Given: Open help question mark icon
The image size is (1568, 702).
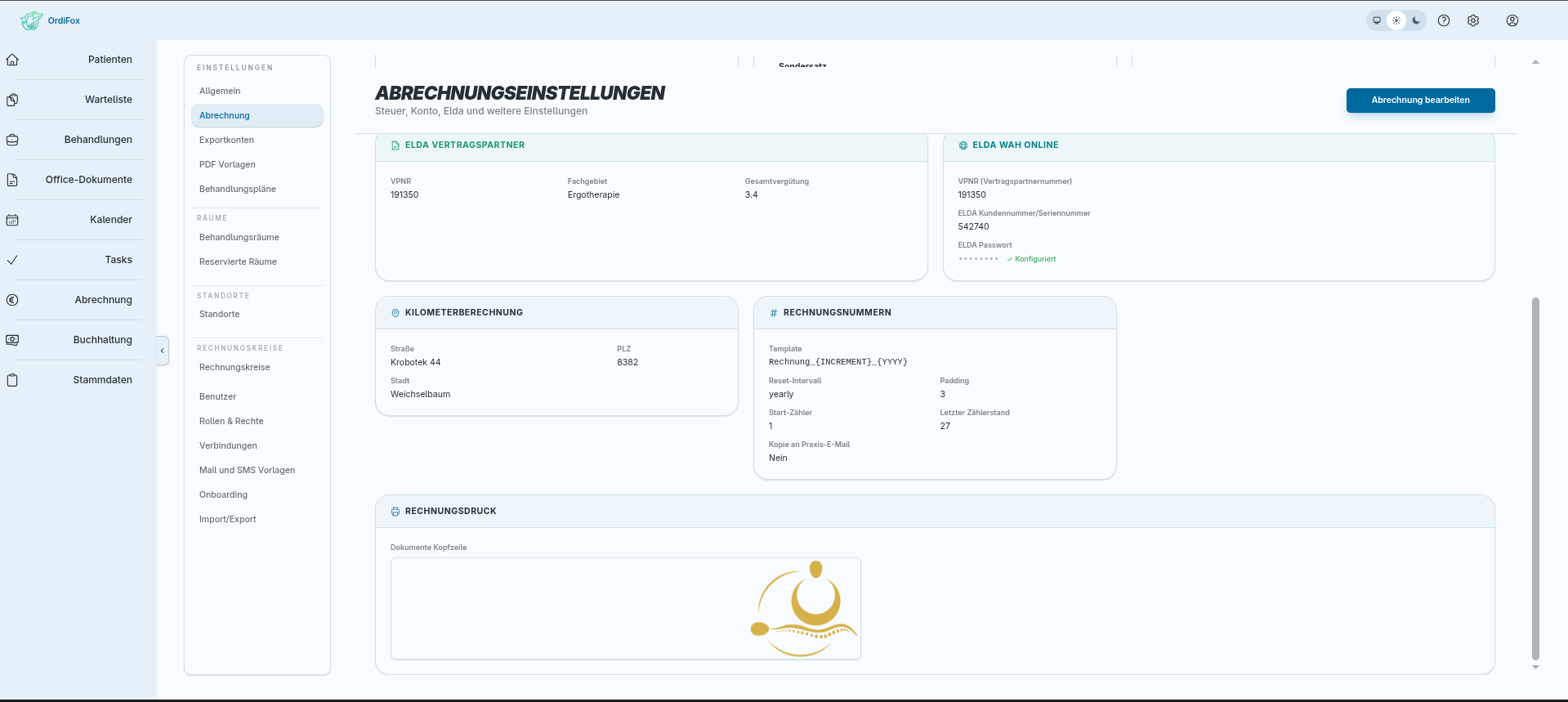Looking at the screenshot, I should pos(1444,20).
